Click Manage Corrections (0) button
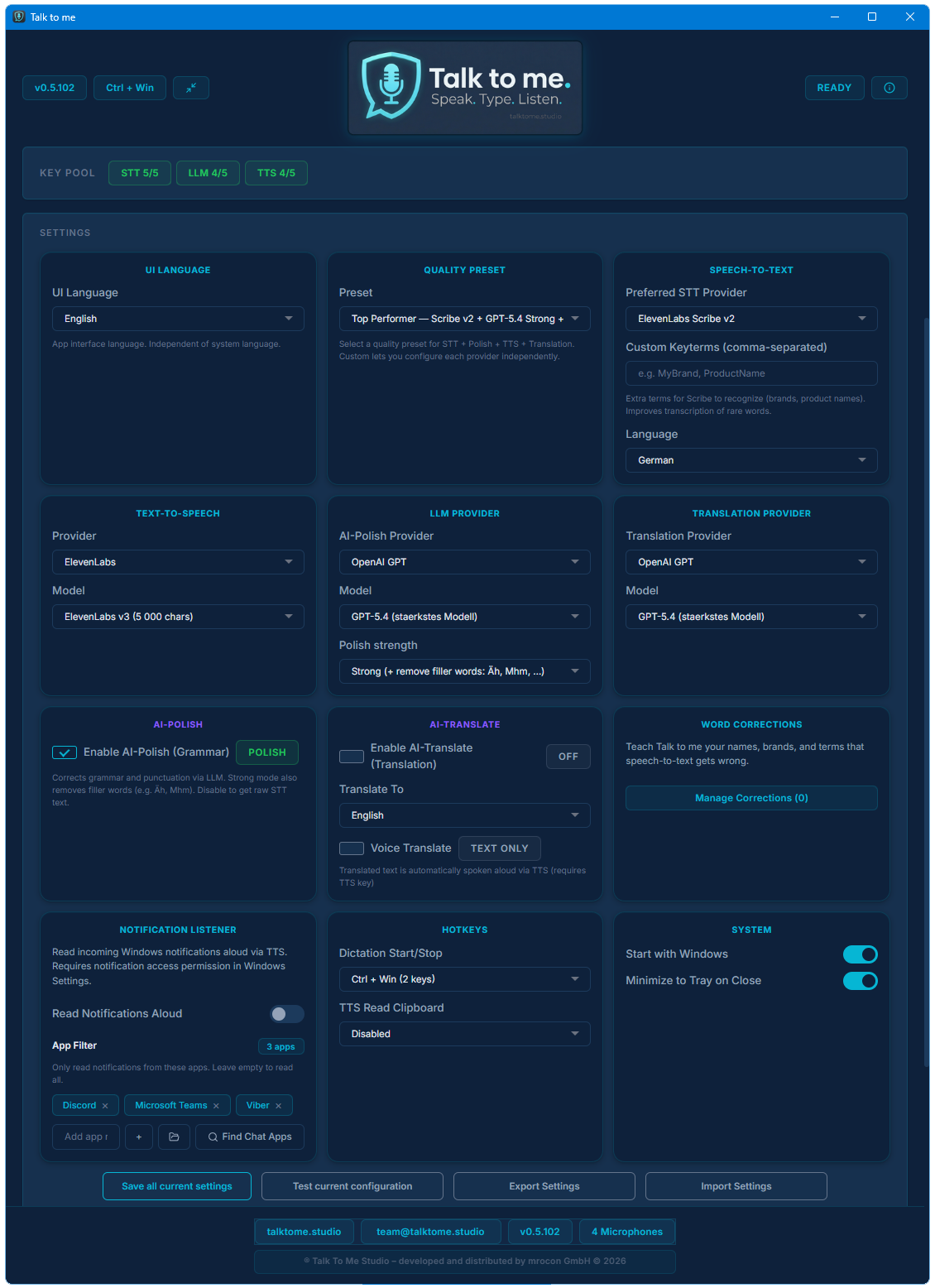The width and height of the screenshot is (935, 1288). pos(751,798)
